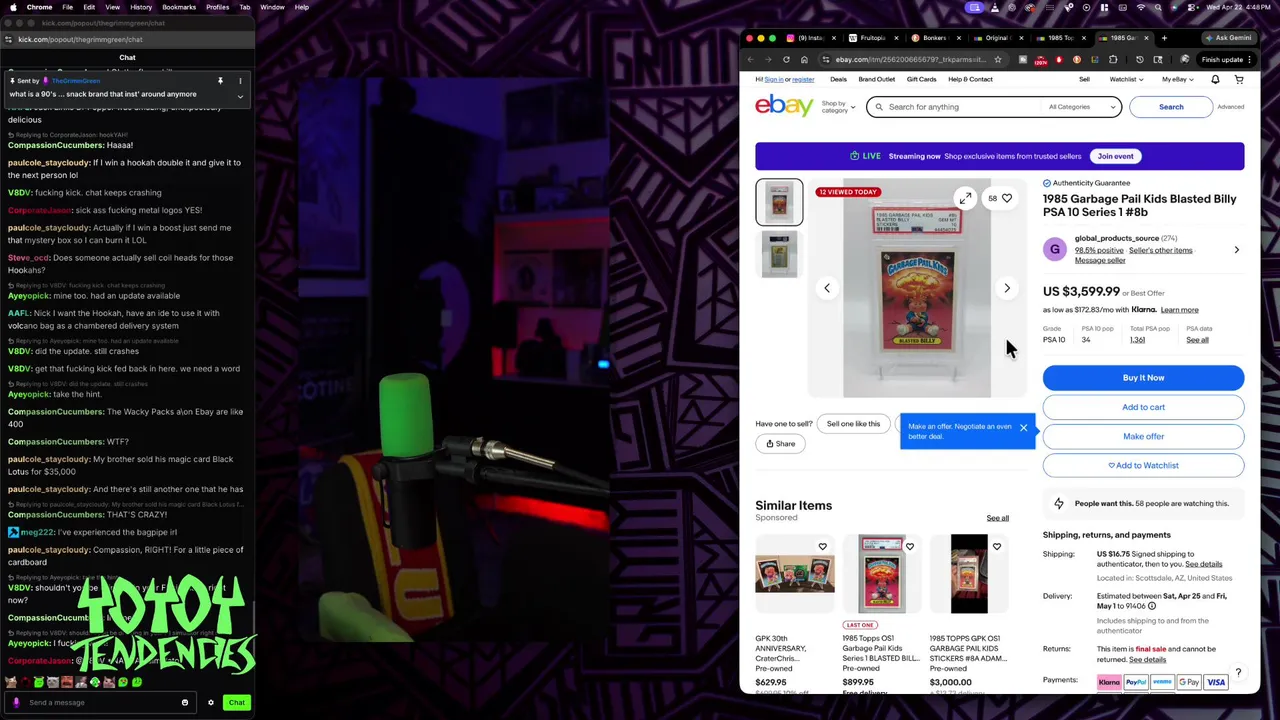Open a new Chrome tab
This screenshot has width=1280, height=720.
(x=1164, y=38)
